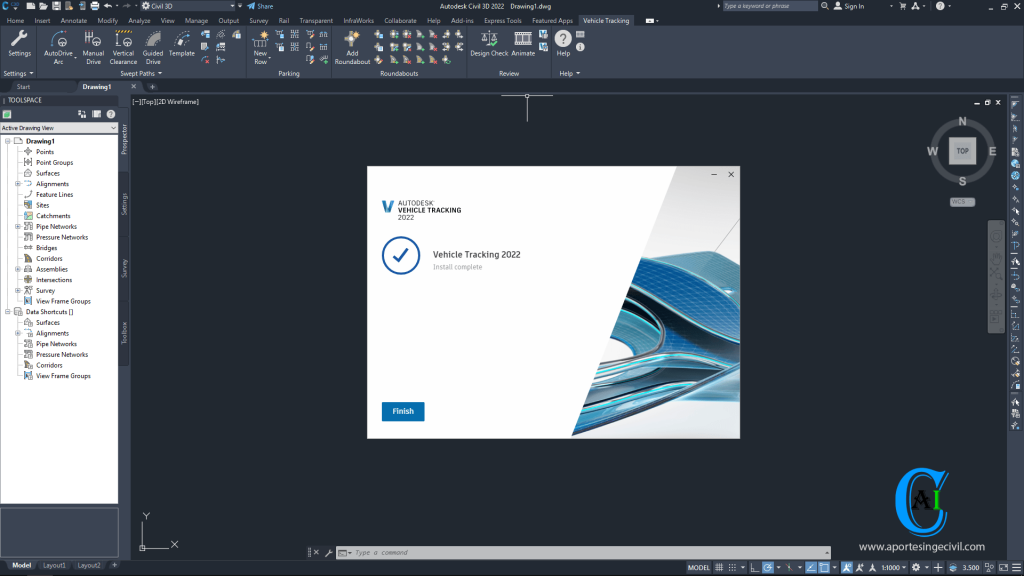This screenshot has height=576, width=1024.
Task: Click the Finish button in the installer dialog
Action: coord(402,411)
